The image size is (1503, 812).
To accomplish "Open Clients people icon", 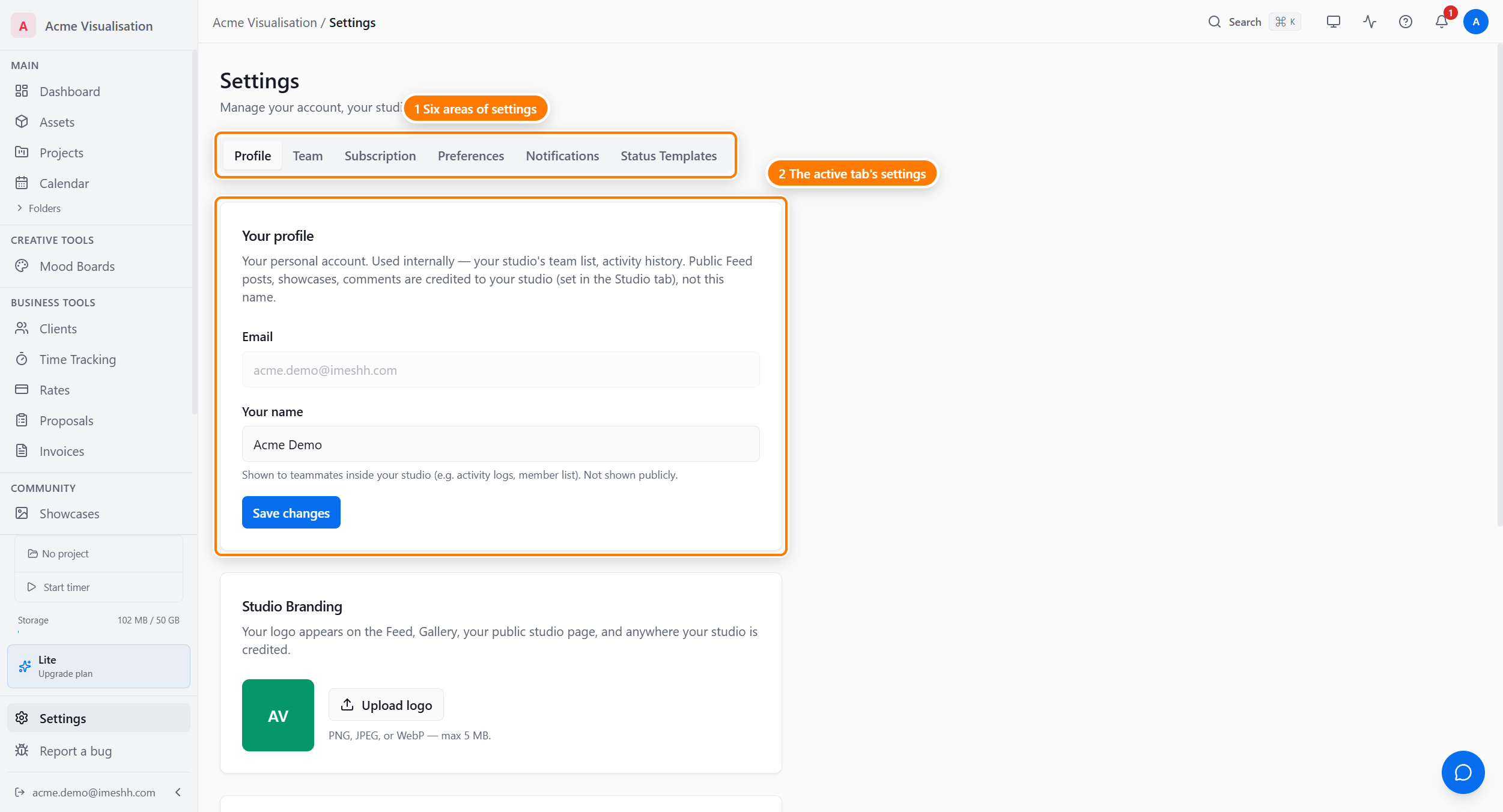I will (x=22, y=328).
